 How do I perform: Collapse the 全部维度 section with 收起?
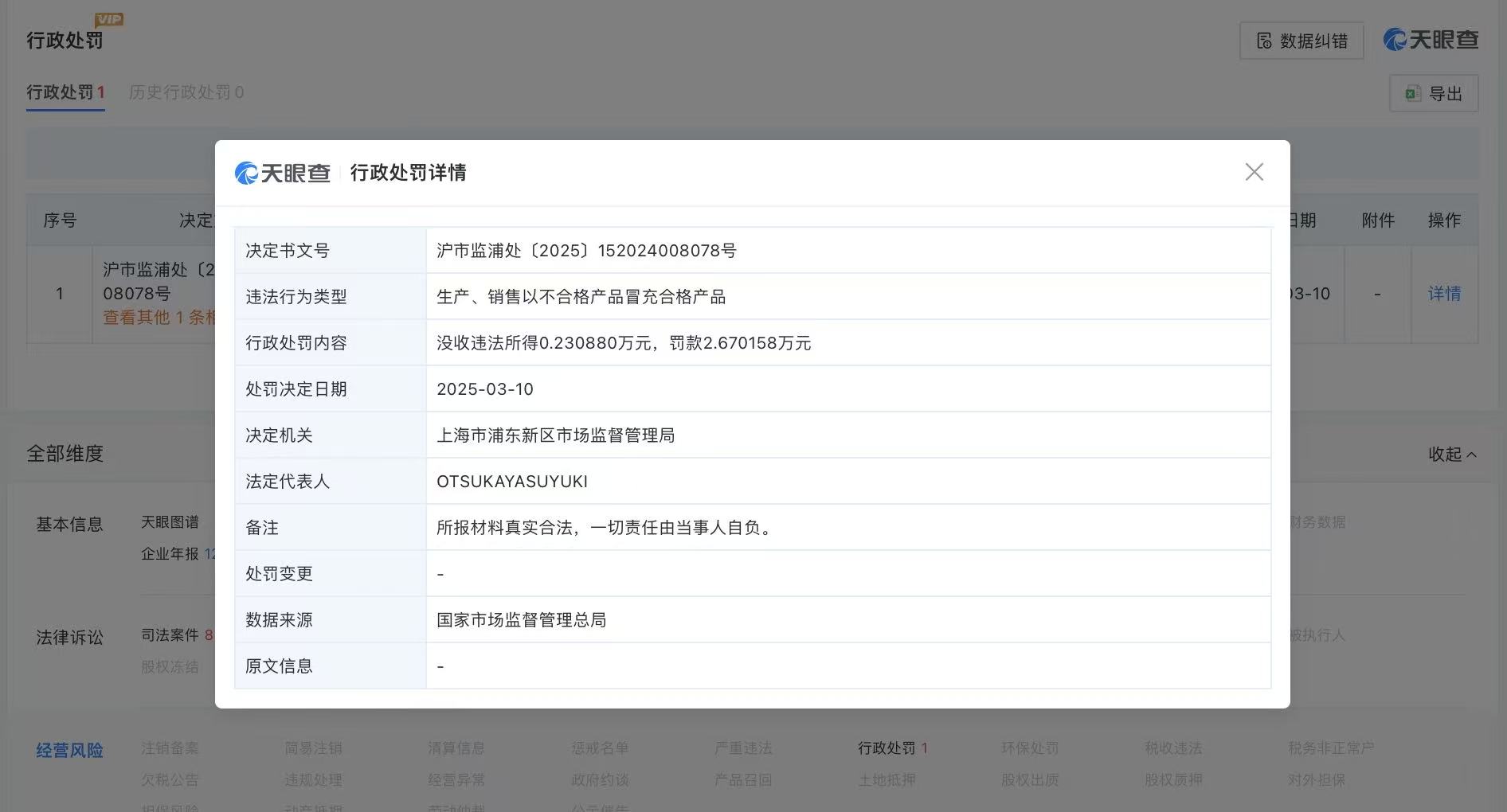pyautogui.click(x=1452, y=454)
